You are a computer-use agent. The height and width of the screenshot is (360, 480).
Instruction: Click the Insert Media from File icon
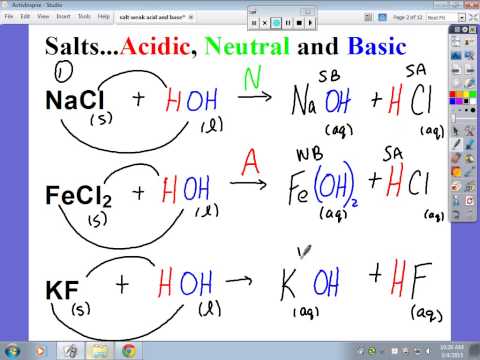[x=455, y=187]
